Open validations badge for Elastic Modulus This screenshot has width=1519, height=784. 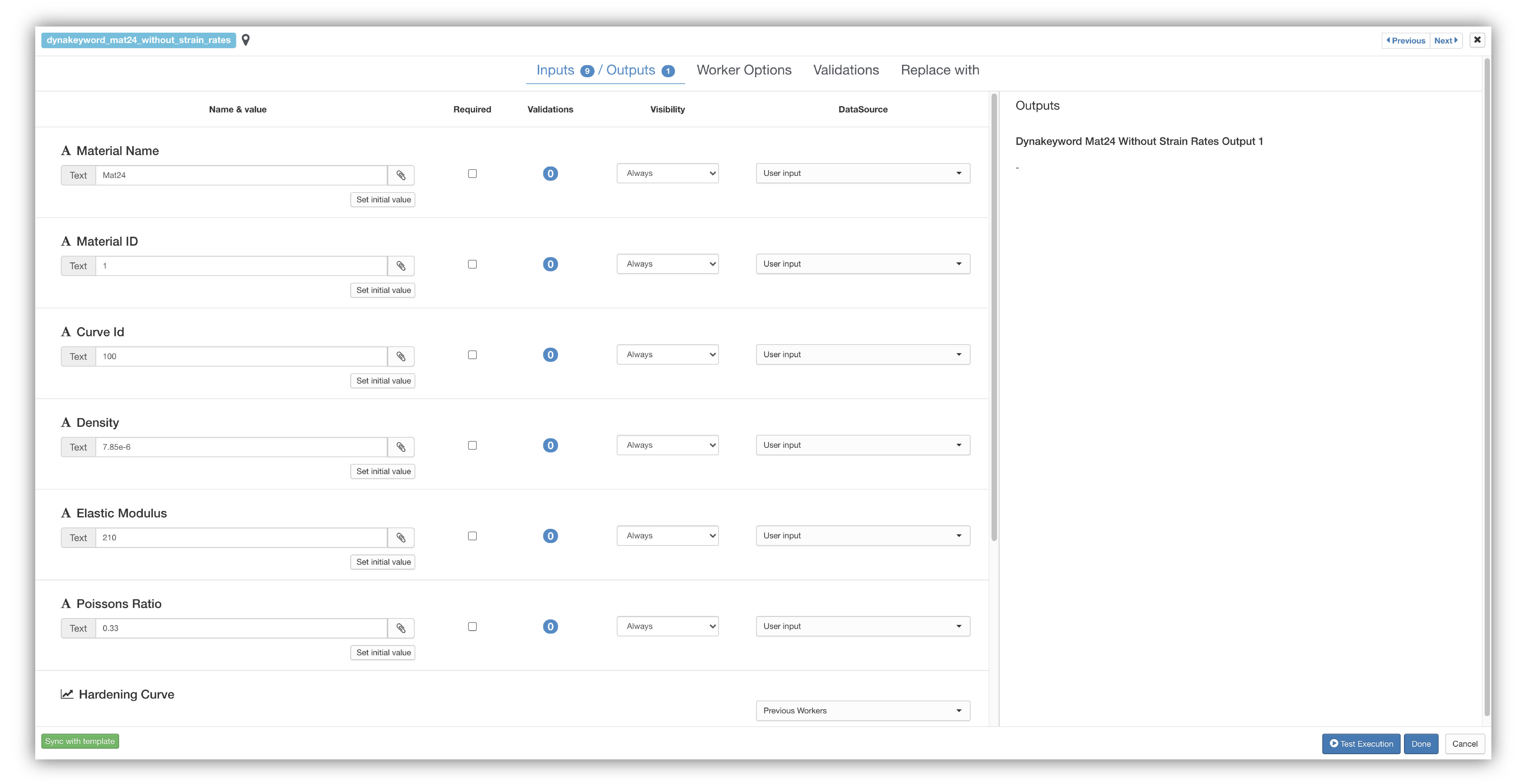[550, 536]
